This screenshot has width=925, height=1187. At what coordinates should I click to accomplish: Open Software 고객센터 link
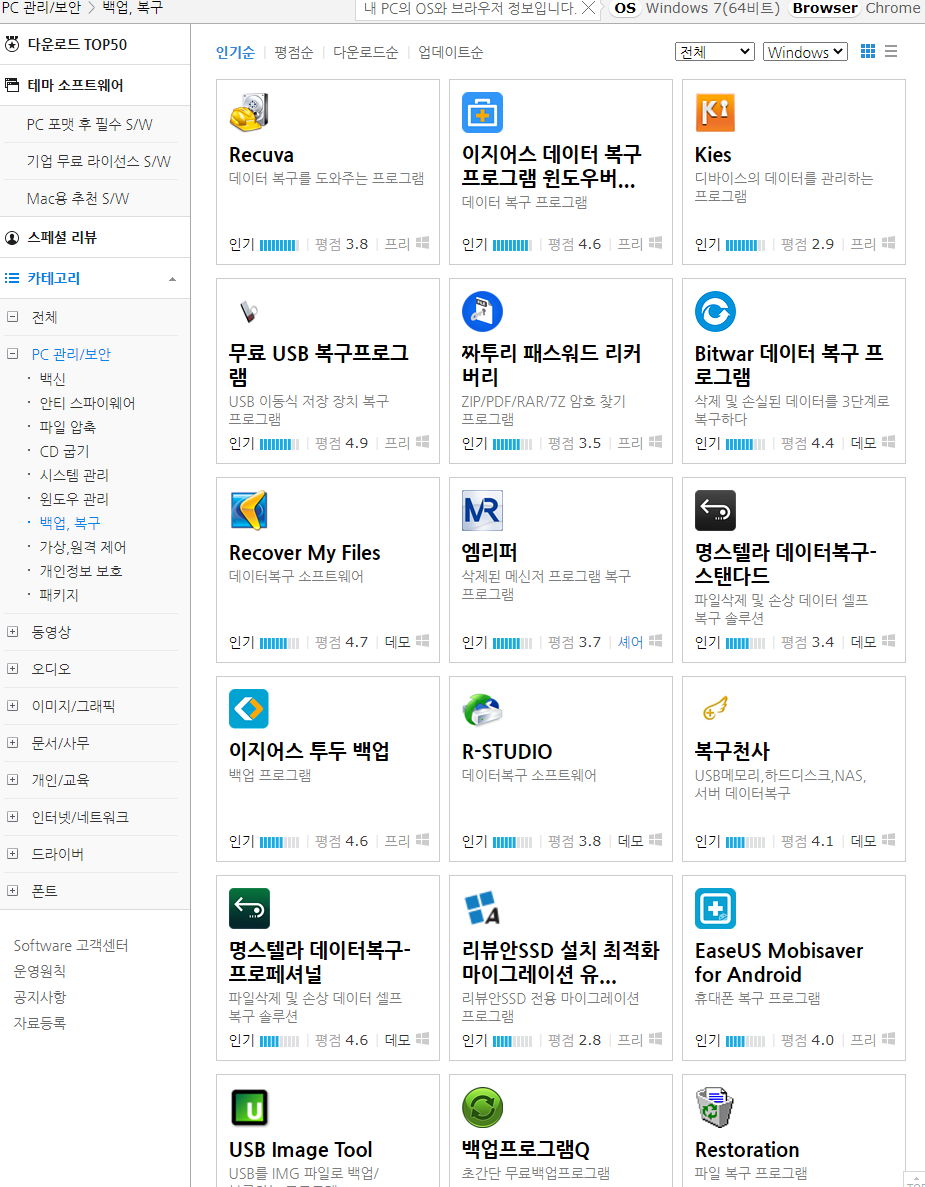(71, 946)
